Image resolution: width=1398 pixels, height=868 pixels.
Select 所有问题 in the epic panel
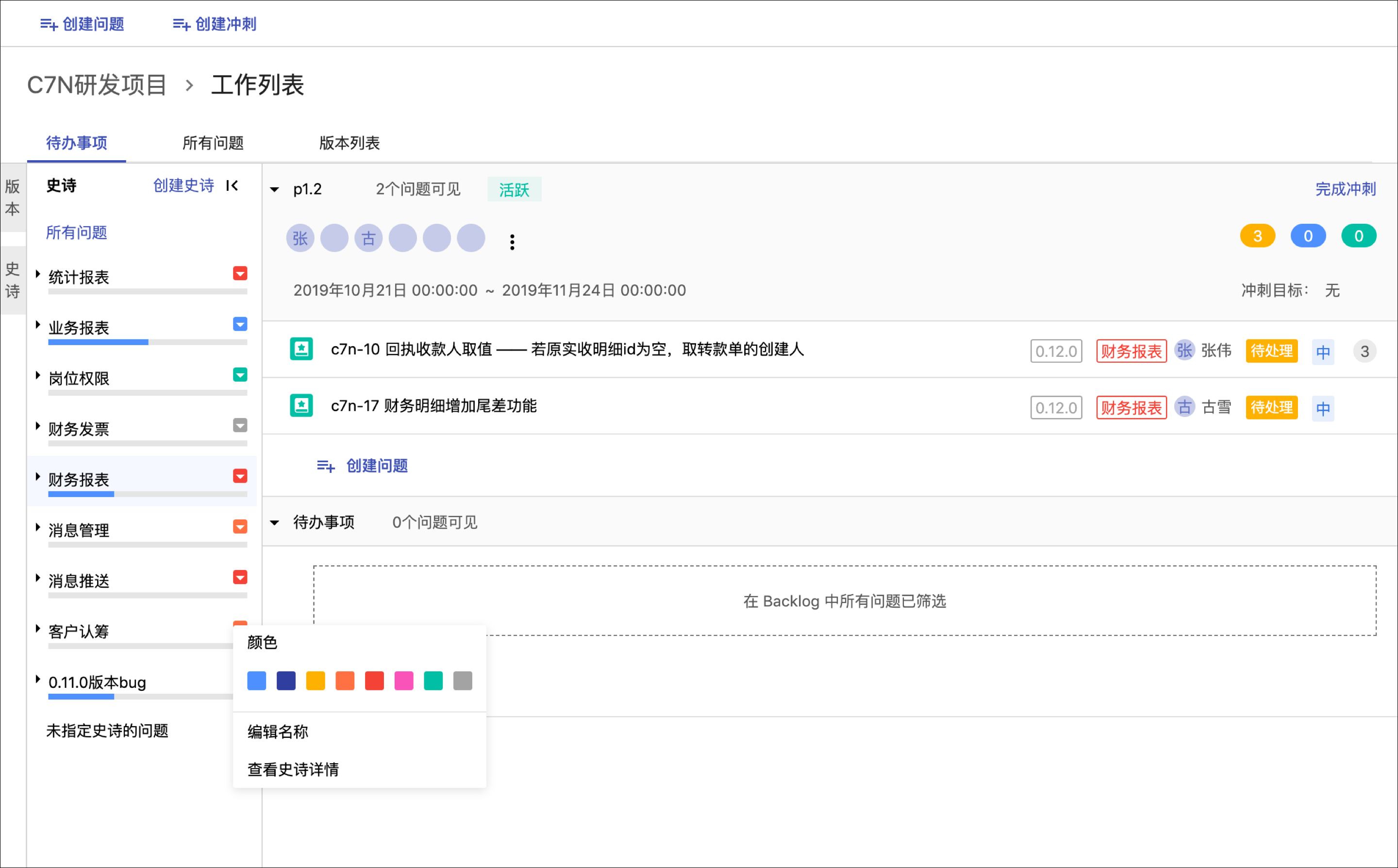click(76, 233)
